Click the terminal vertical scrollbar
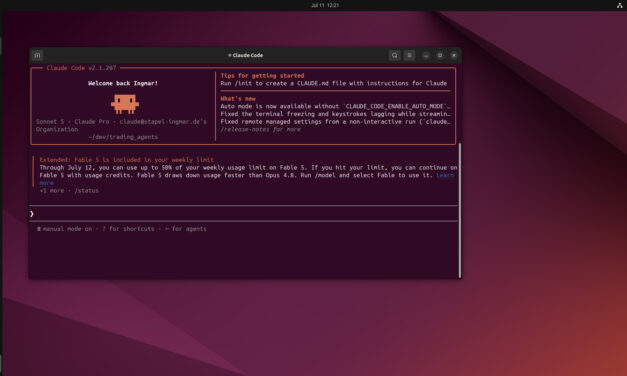 pos(460,210)
